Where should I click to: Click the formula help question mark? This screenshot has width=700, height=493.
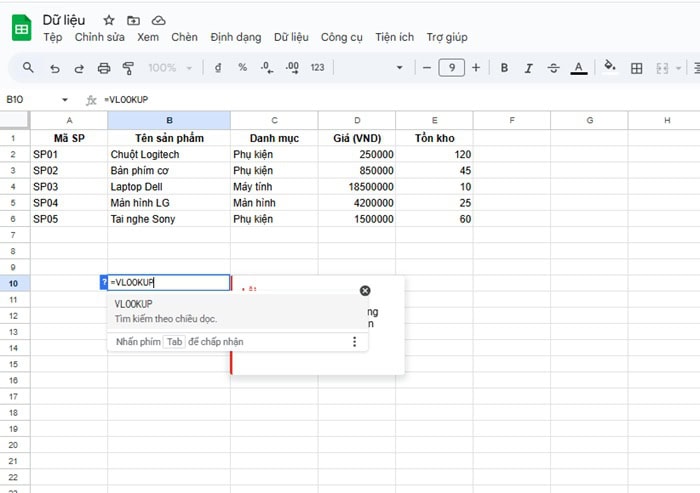104,282
